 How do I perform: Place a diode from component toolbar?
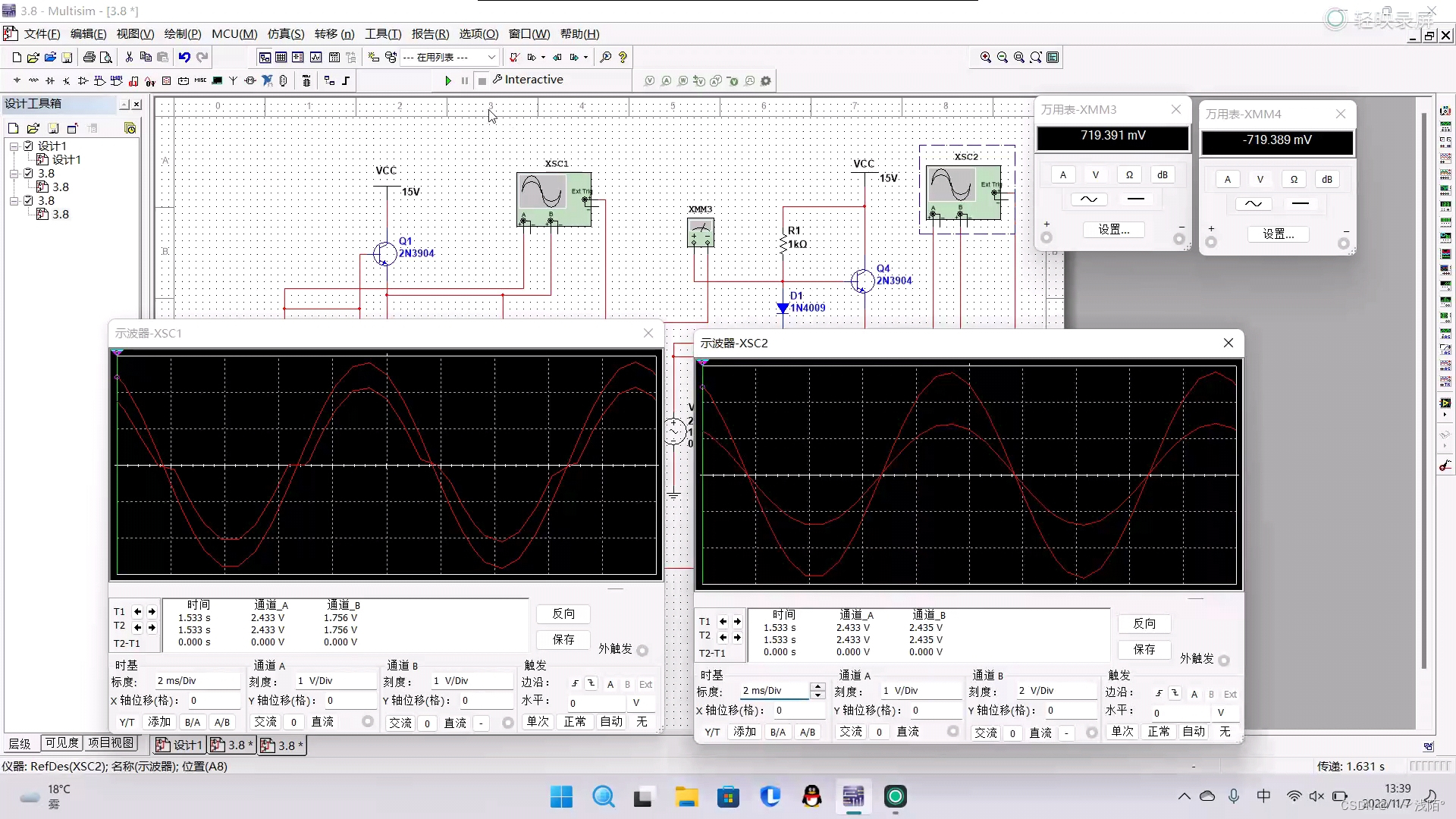(x=50, y=80)
